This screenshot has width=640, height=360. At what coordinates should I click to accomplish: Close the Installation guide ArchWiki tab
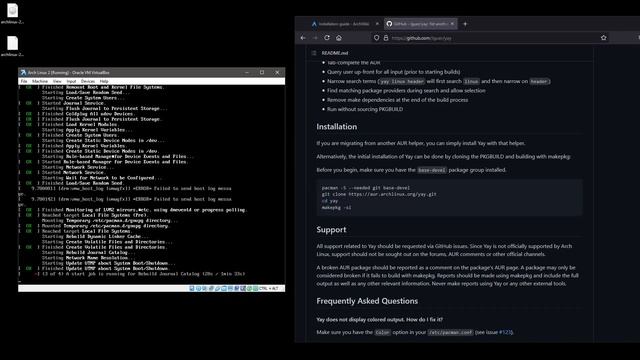coord(377,24)
